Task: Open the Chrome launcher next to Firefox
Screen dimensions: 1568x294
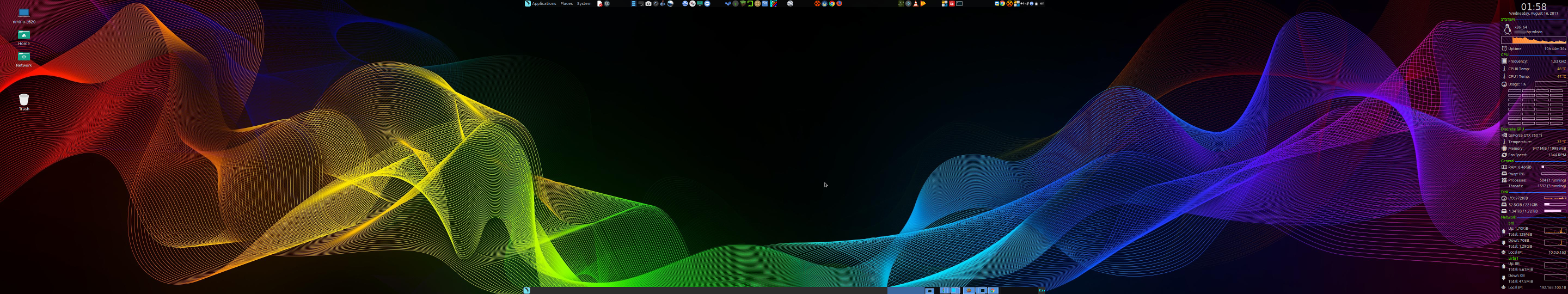Action: point(832,4)
